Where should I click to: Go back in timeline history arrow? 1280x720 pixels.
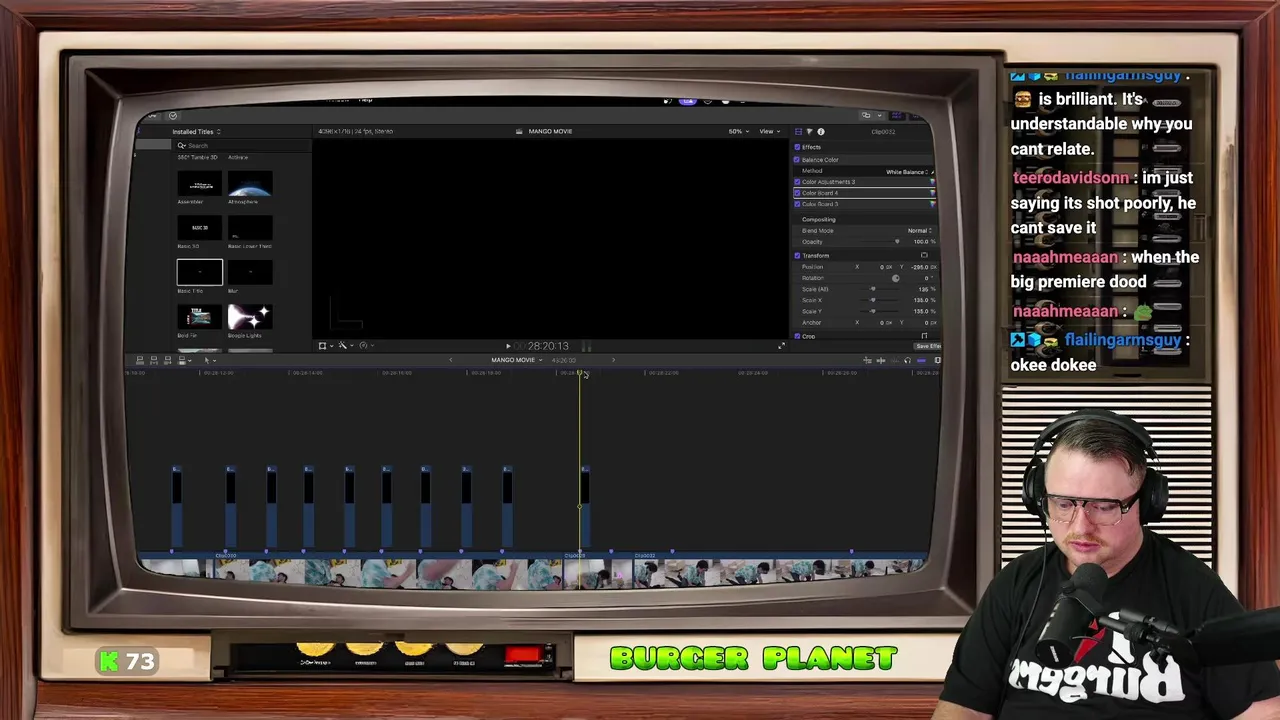click(450, 360)
